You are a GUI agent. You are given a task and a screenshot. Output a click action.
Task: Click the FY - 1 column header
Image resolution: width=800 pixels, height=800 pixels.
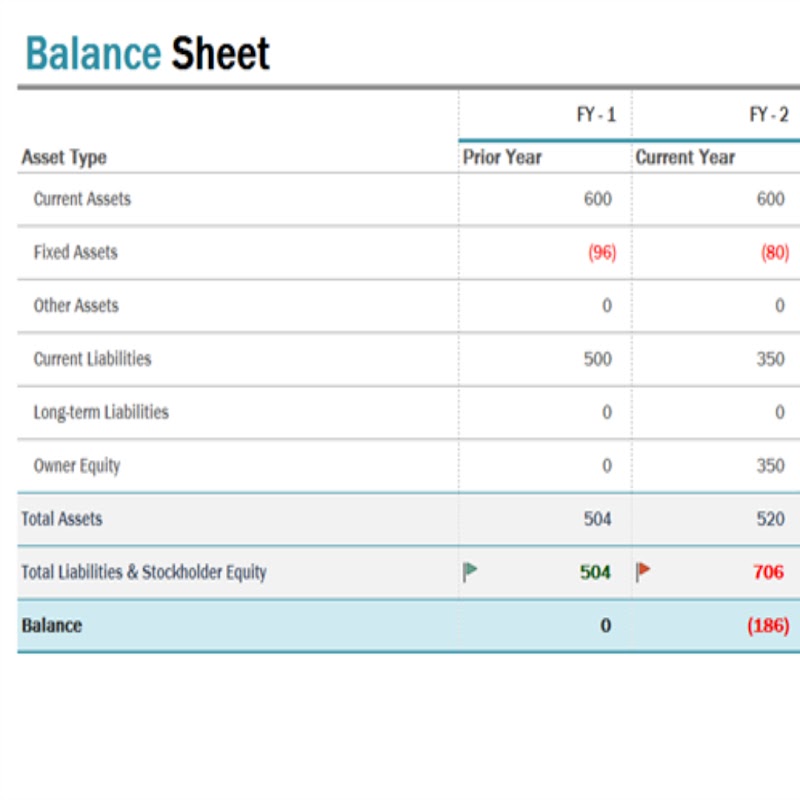point(596,116)
